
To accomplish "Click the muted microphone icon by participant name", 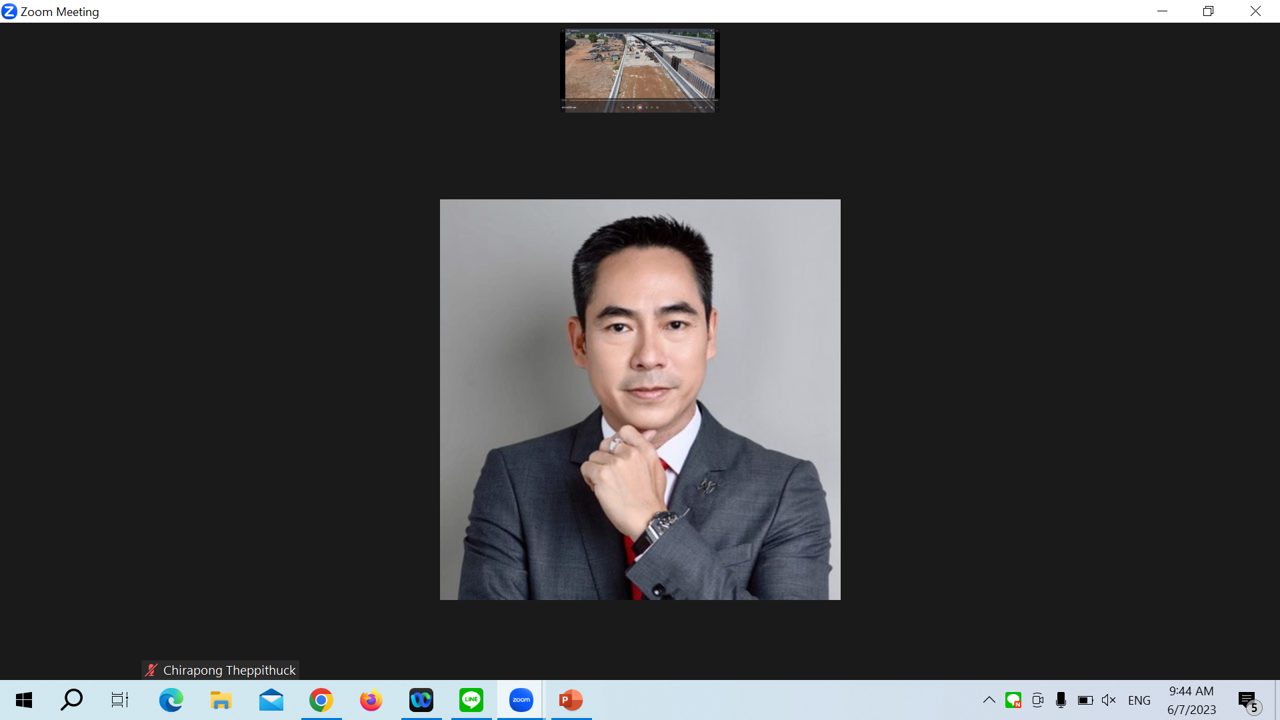I will [151, 670].
